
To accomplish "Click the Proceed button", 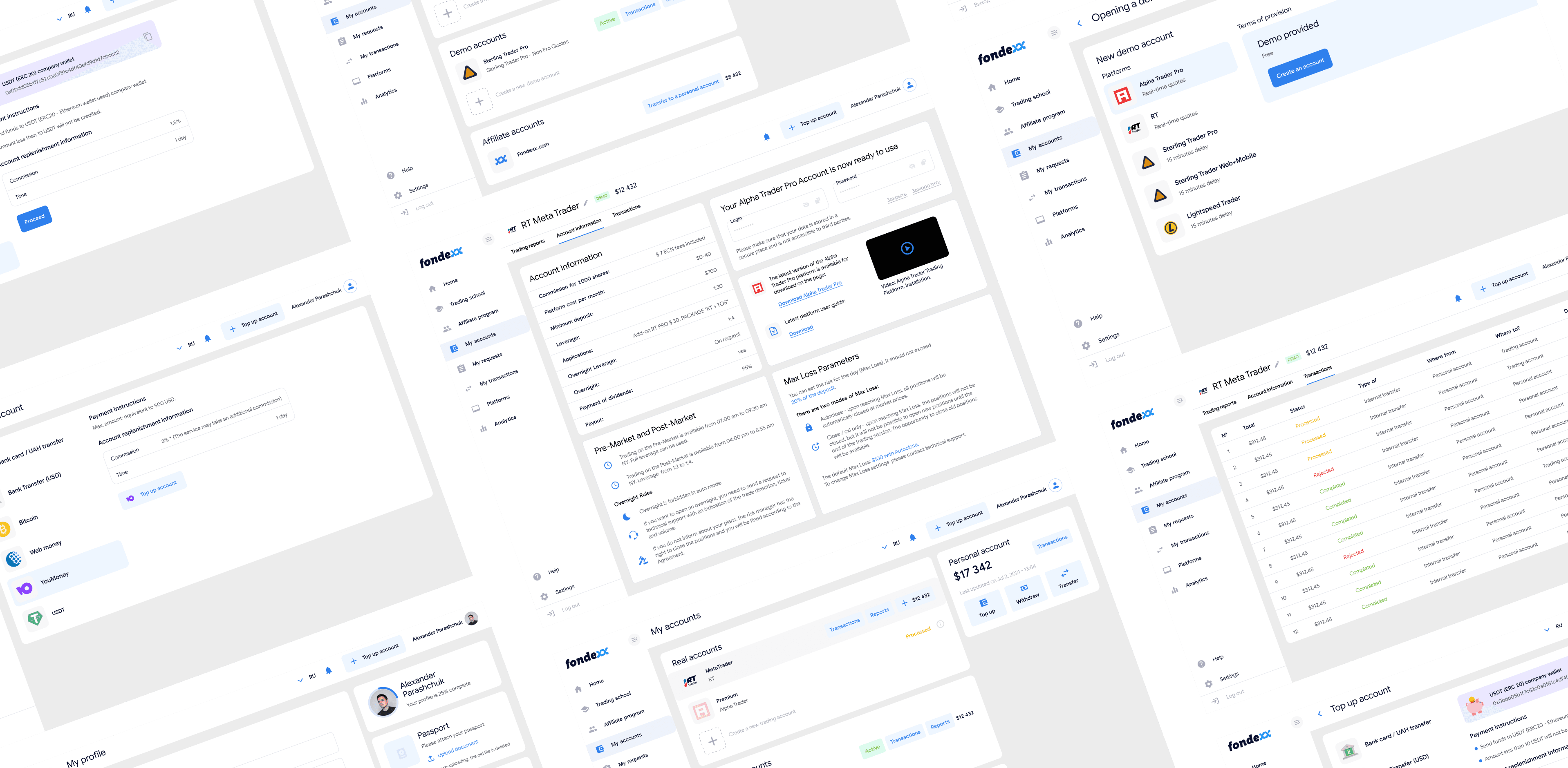I will coord(34,219).
